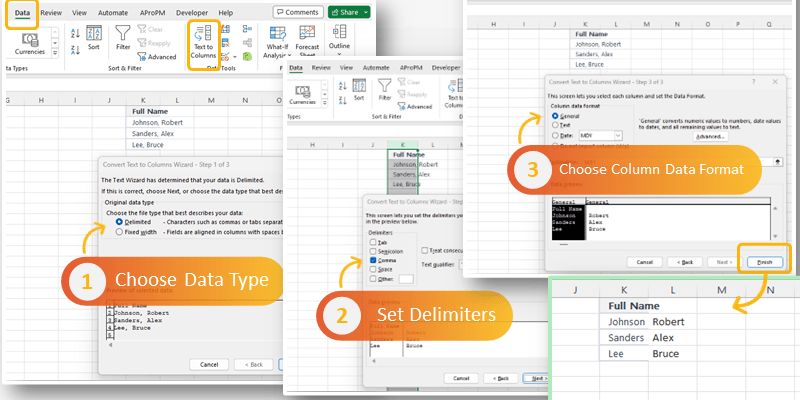Select the Delimited radio button
The image size is (800, 400).
pos(119,222)
